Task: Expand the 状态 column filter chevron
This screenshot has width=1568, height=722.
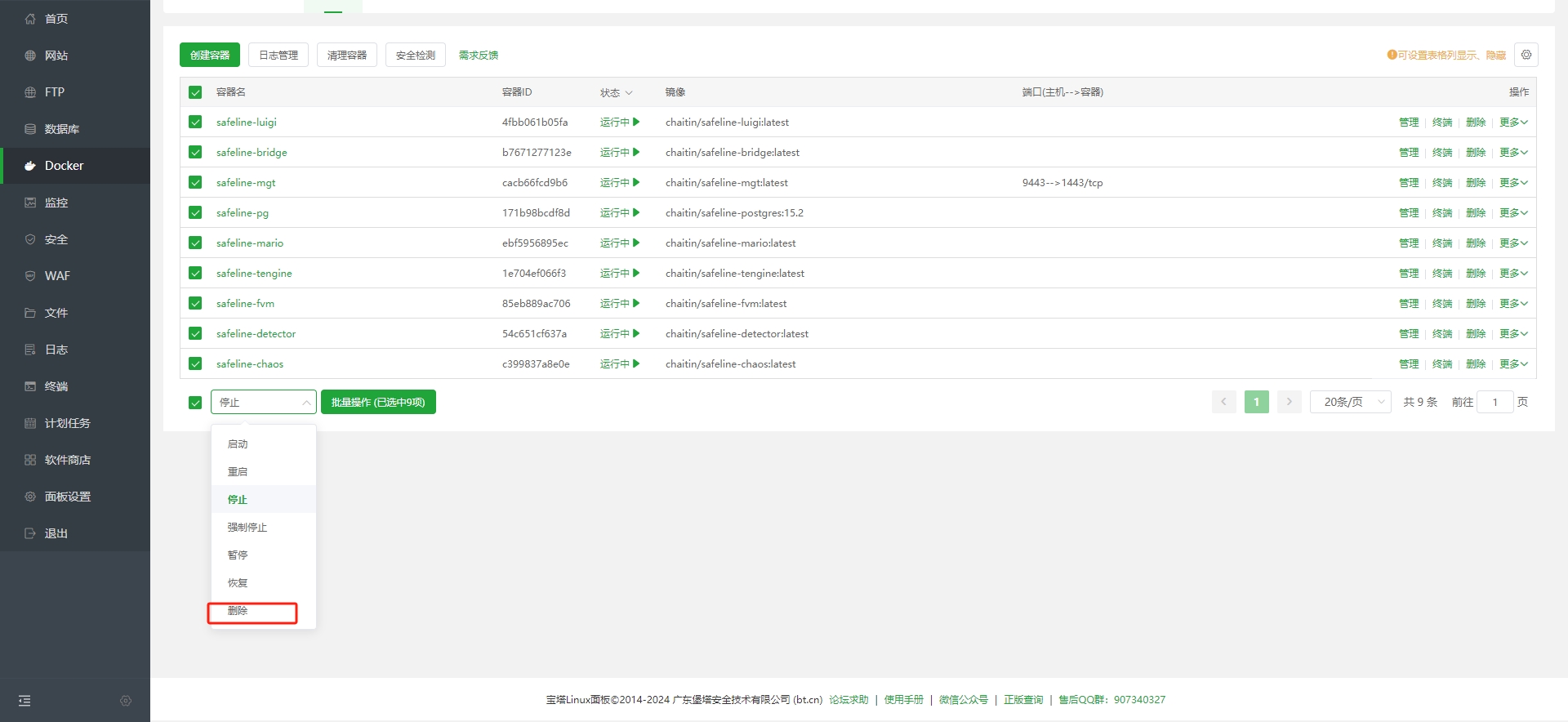Action: click(629, 93)
